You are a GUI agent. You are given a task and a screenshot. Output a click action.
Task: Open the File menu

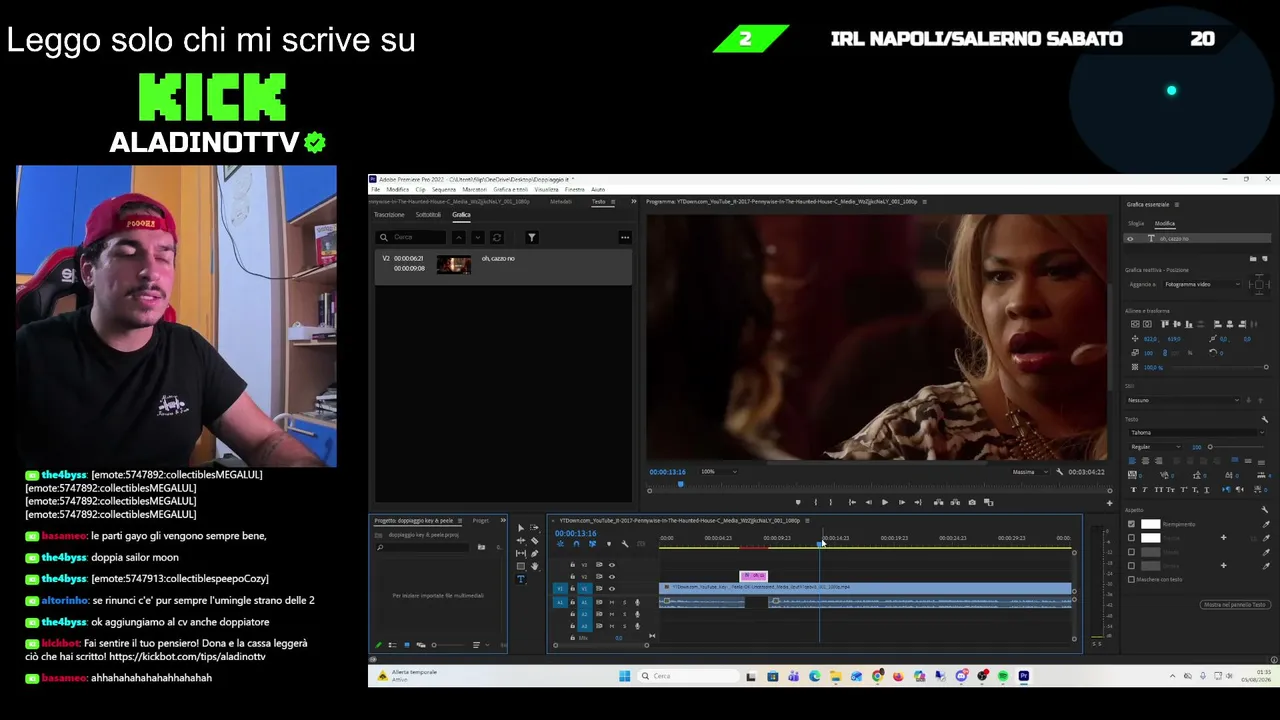point(376,189)
